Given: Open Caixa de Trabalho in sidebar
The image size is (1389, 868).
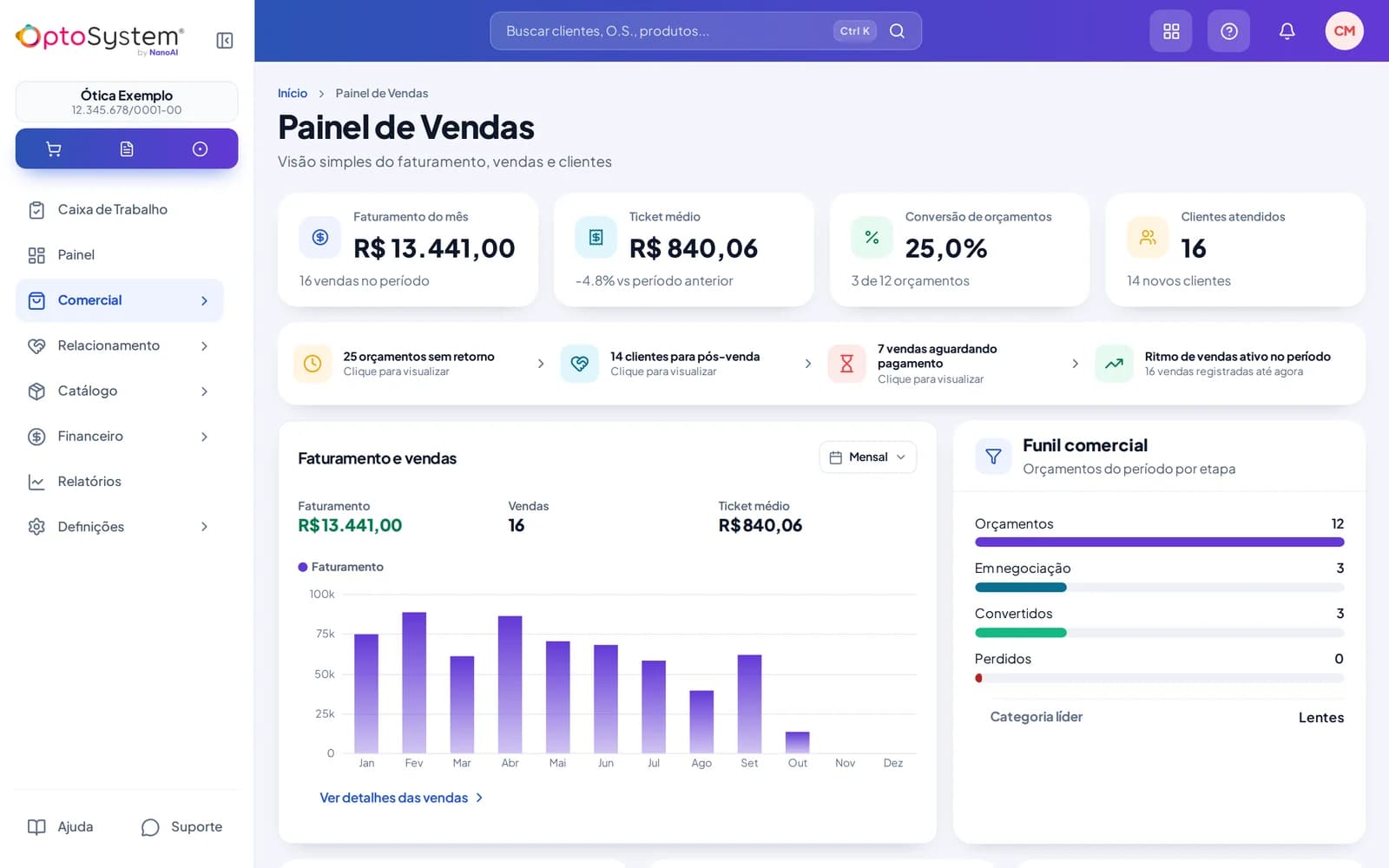Looking at the screenshot, I should (120, 209).
